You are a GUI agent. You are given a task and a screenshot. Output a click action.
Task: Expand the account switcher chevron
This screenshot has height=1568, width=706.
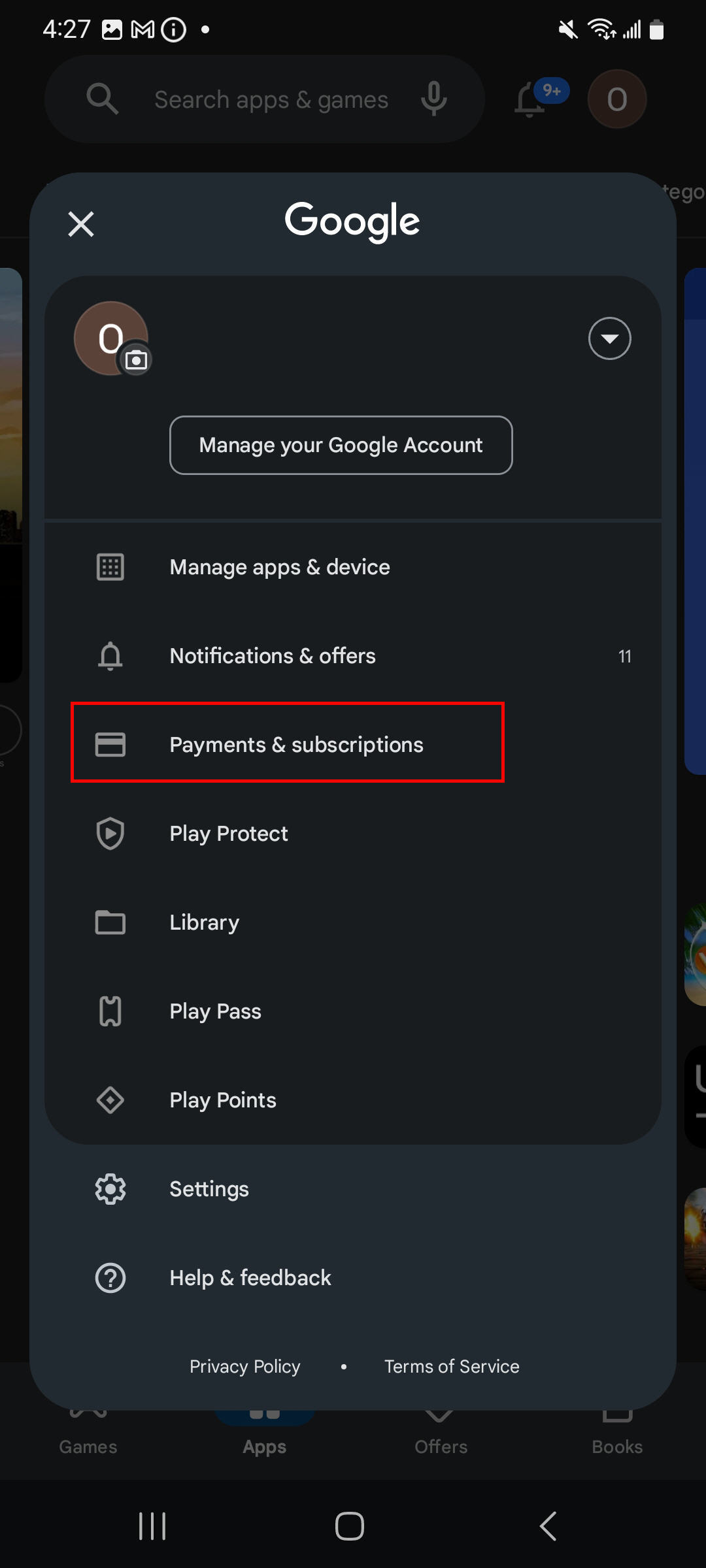point(609,338)
